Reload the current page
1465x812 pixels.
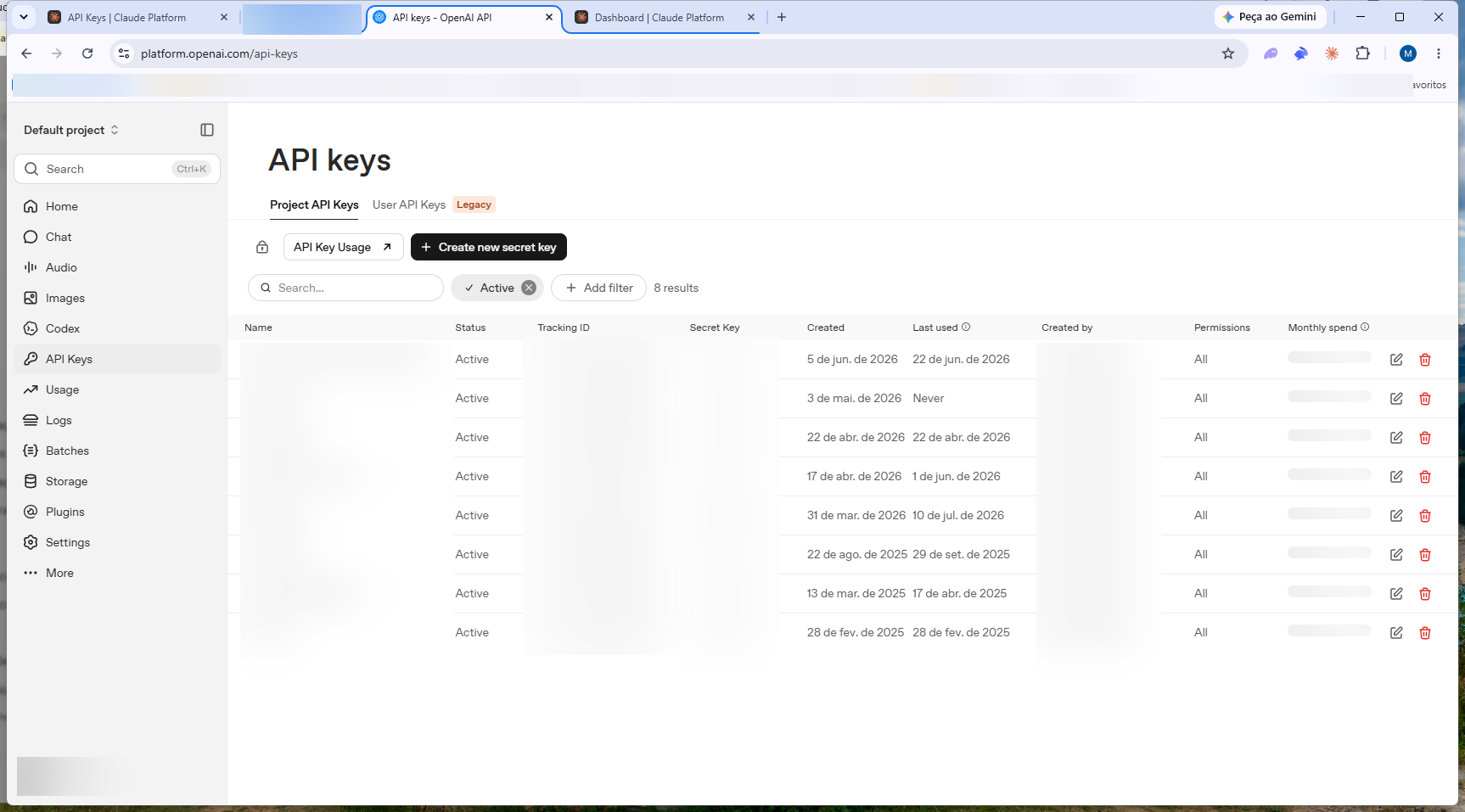(87, 53)
